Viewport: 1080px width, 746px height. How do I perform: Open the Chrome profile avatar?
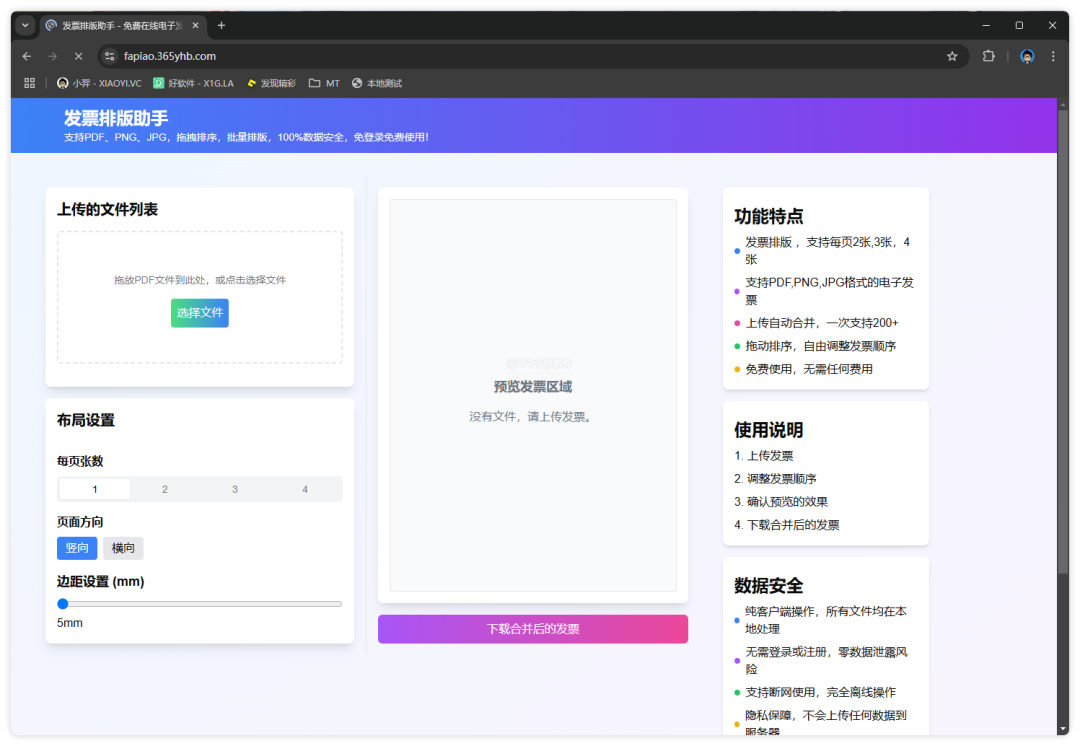[x=1027, y=56]
